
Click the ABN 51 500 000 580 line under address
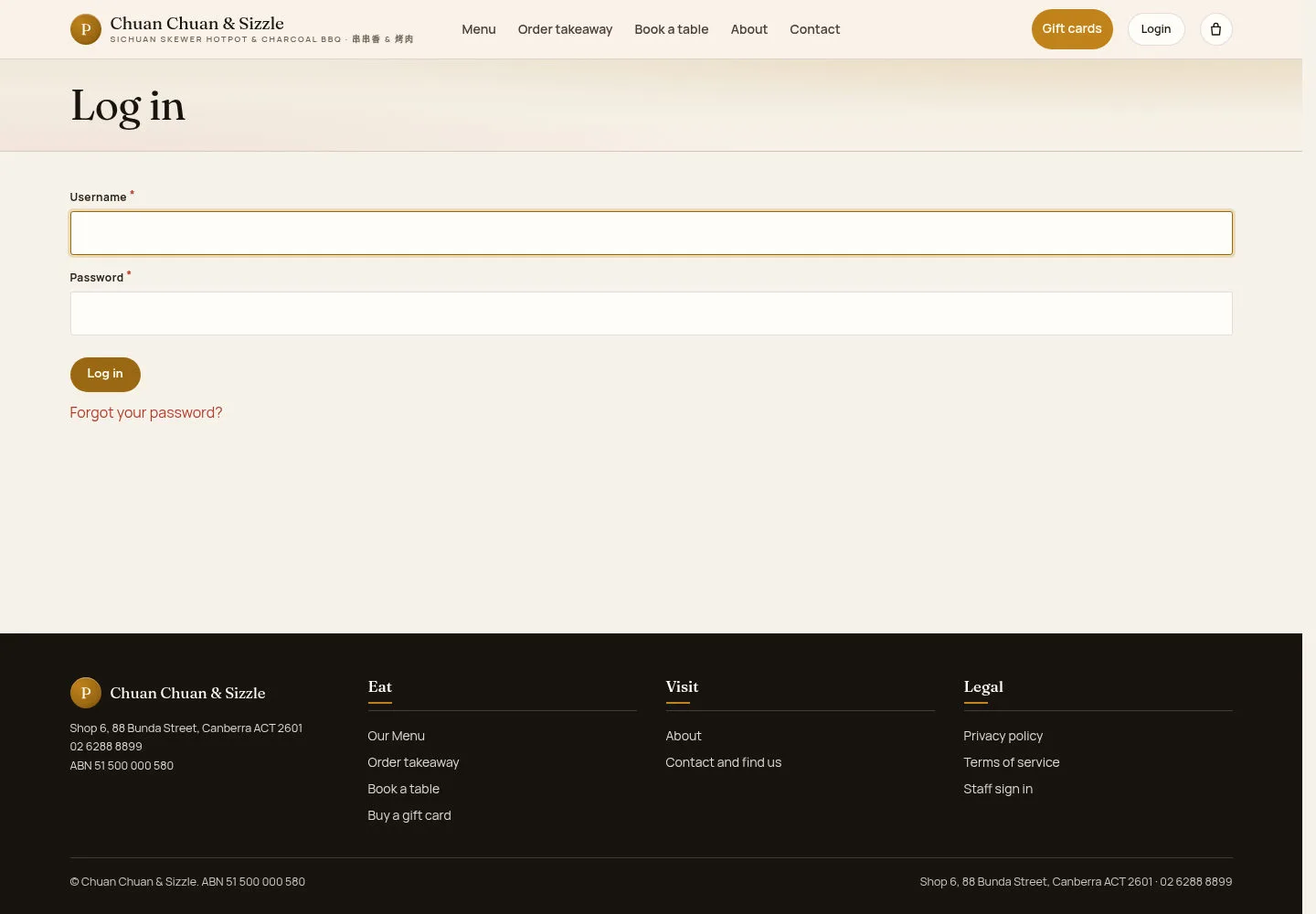[x=122, y=766]
